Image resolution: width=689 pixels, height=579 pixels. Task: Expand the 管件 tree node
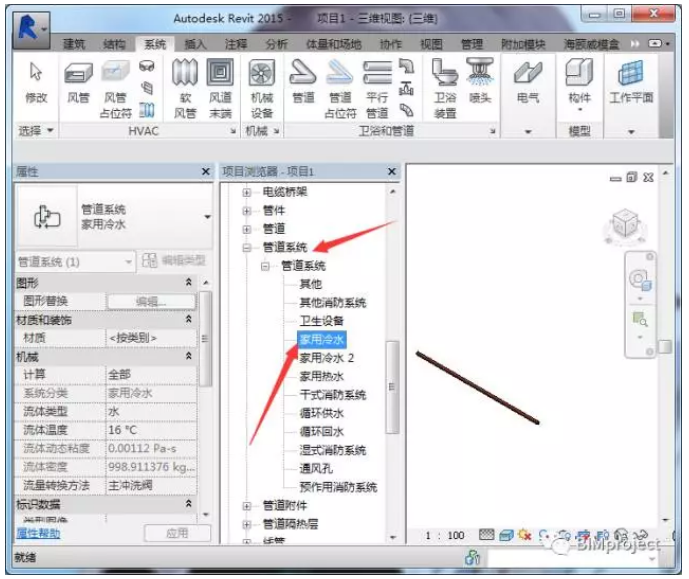point(247,211)
